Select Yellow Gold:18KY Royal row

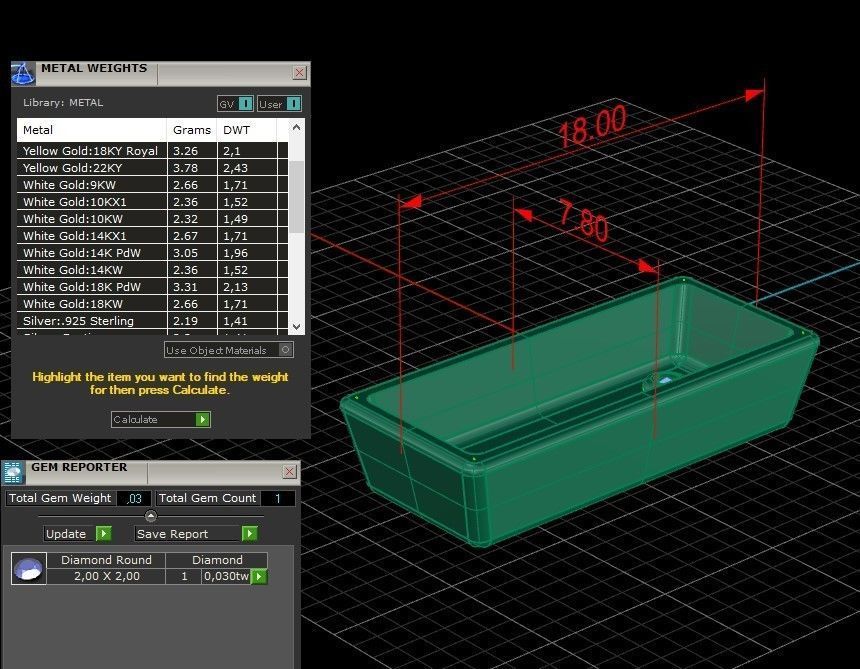[152, 151]
